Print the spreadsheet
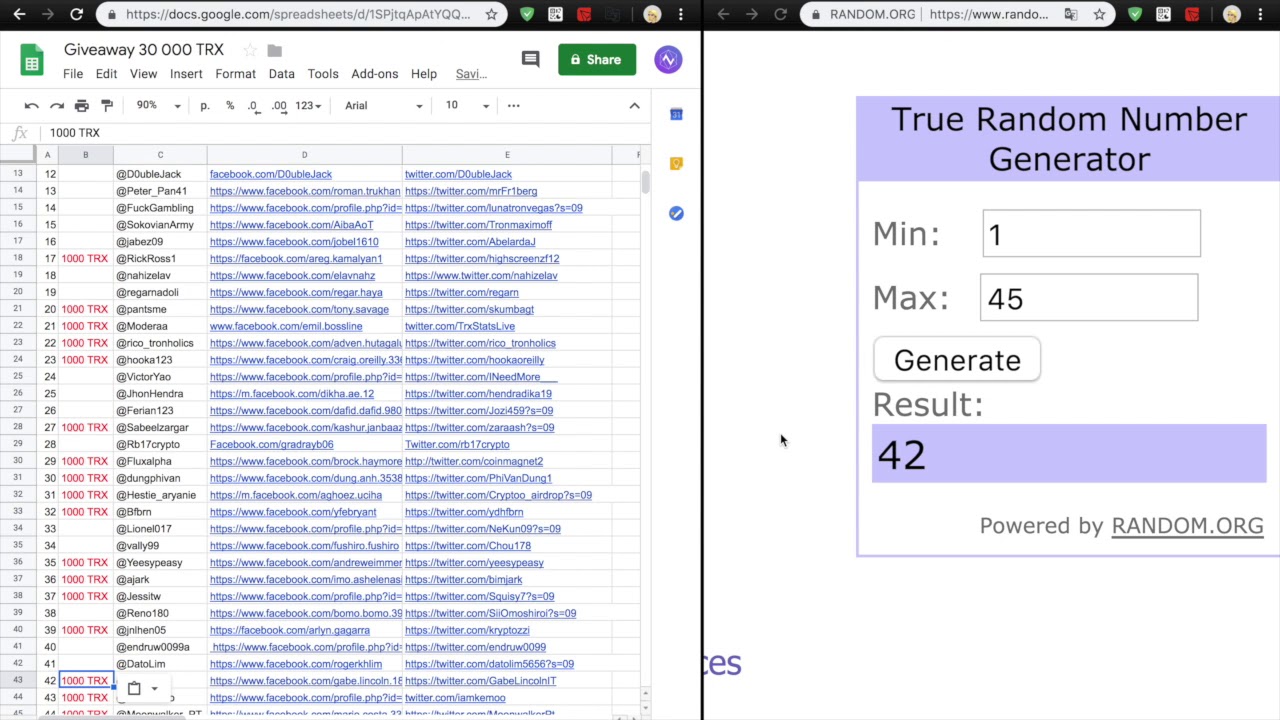This screenshot has width=1280, height=720. coord(82,106)
